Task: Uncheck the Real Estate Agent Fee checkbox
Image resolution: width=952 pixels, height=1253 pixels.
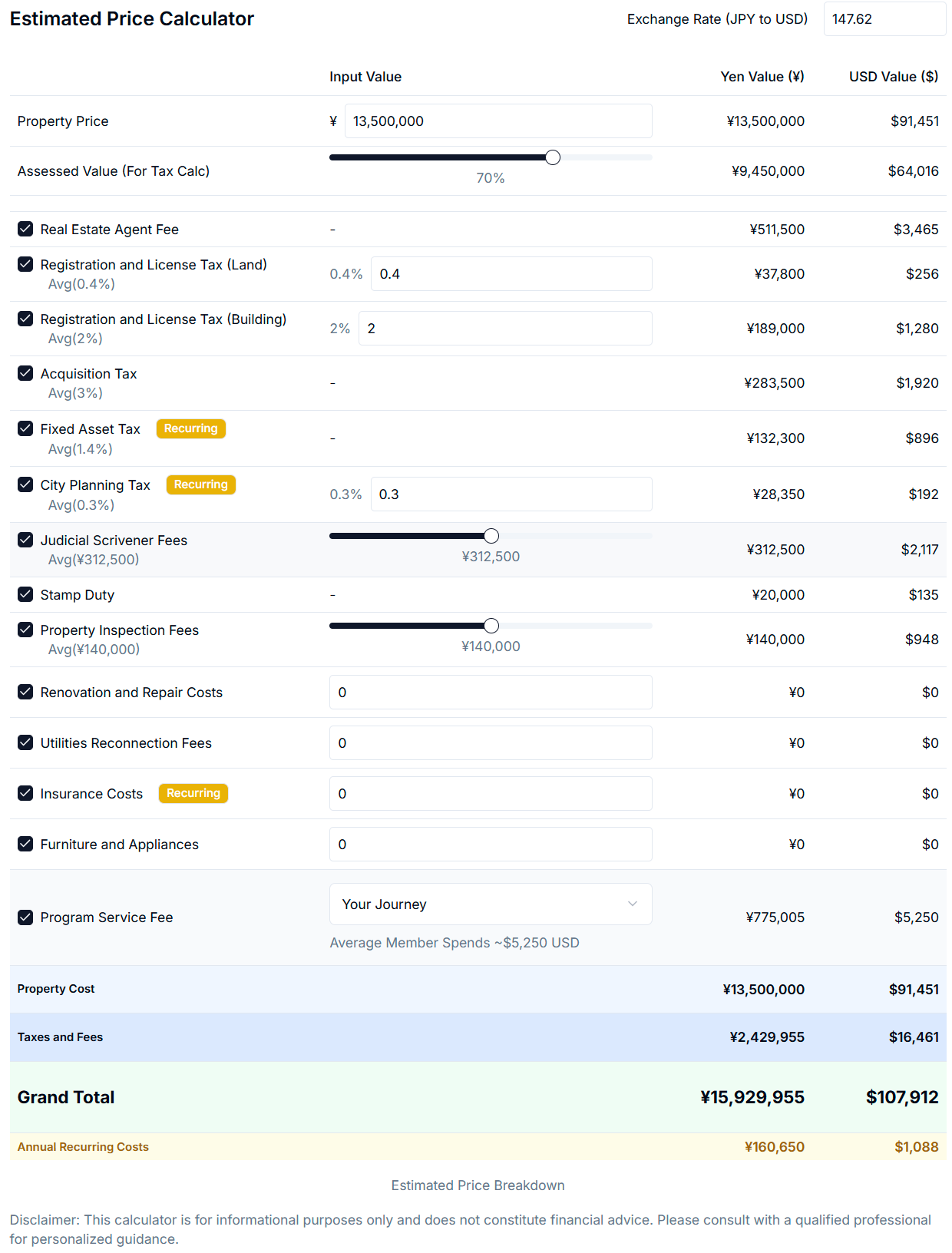Action: point(25,229)
